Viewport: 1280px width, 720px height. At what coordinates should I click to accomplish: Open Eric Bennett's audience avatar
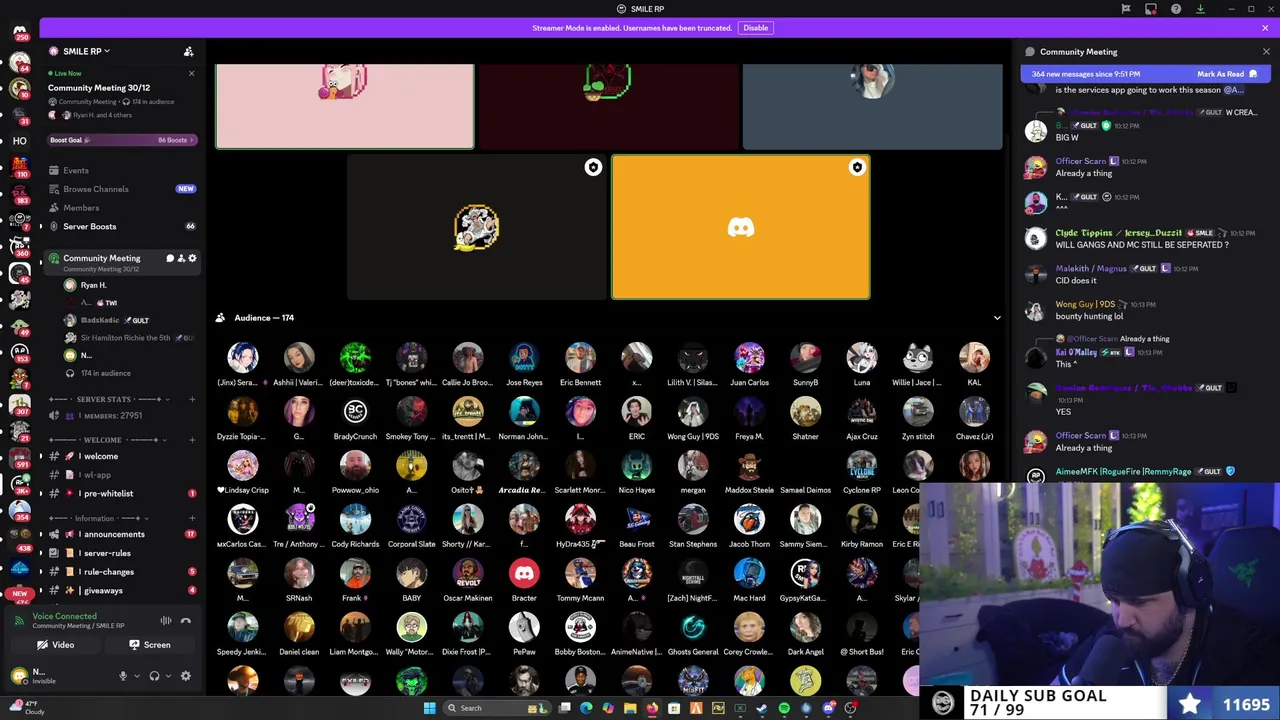(x=580, y=357)
